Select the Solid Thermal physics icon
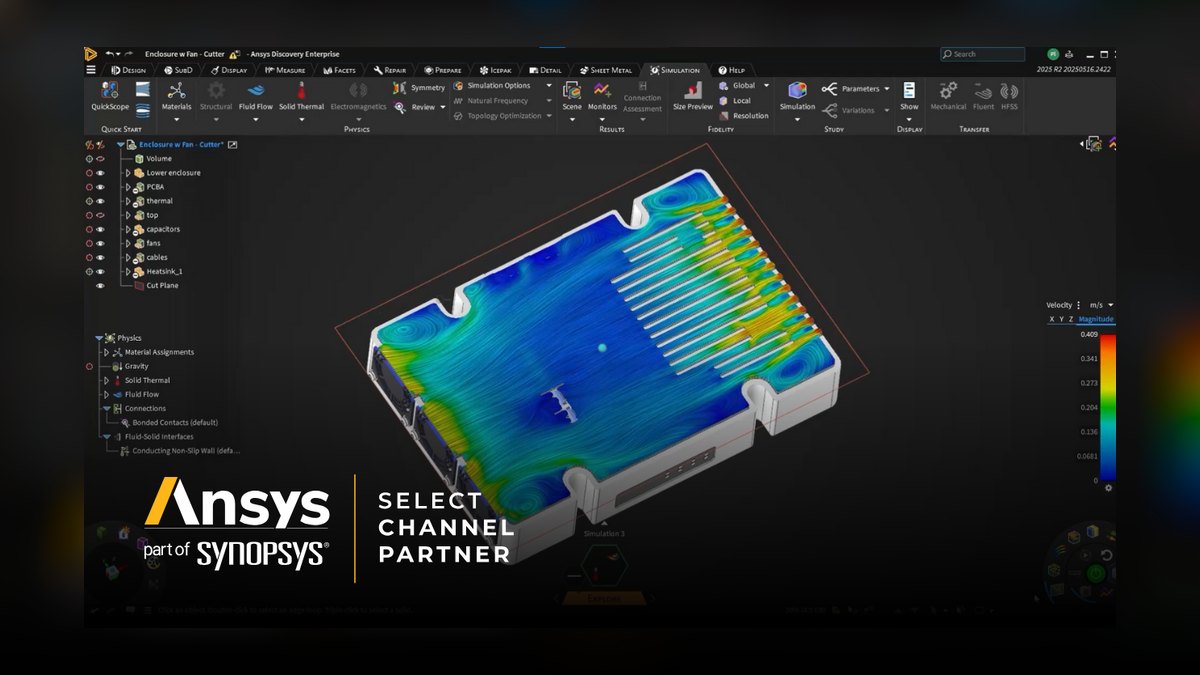Screen dimensions: 1200x675 click(x=301, y=91)
